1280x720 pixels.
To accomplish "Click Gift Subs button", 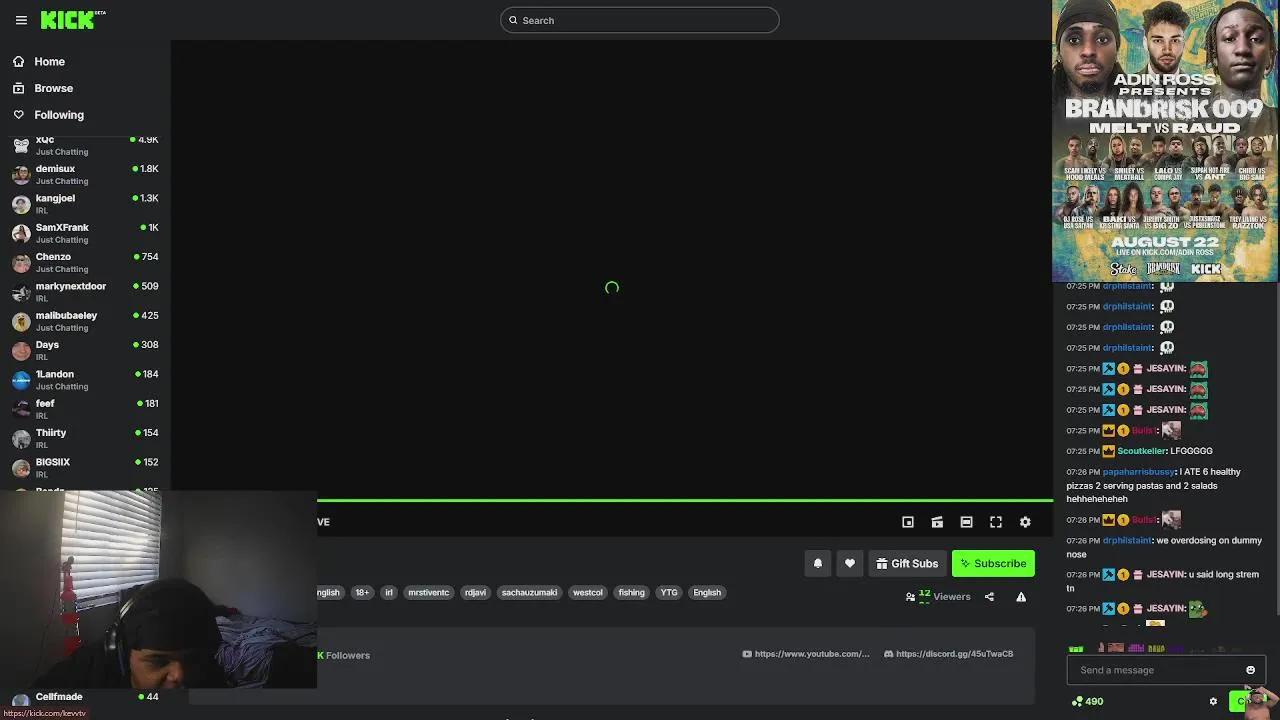I will point(907,563).
